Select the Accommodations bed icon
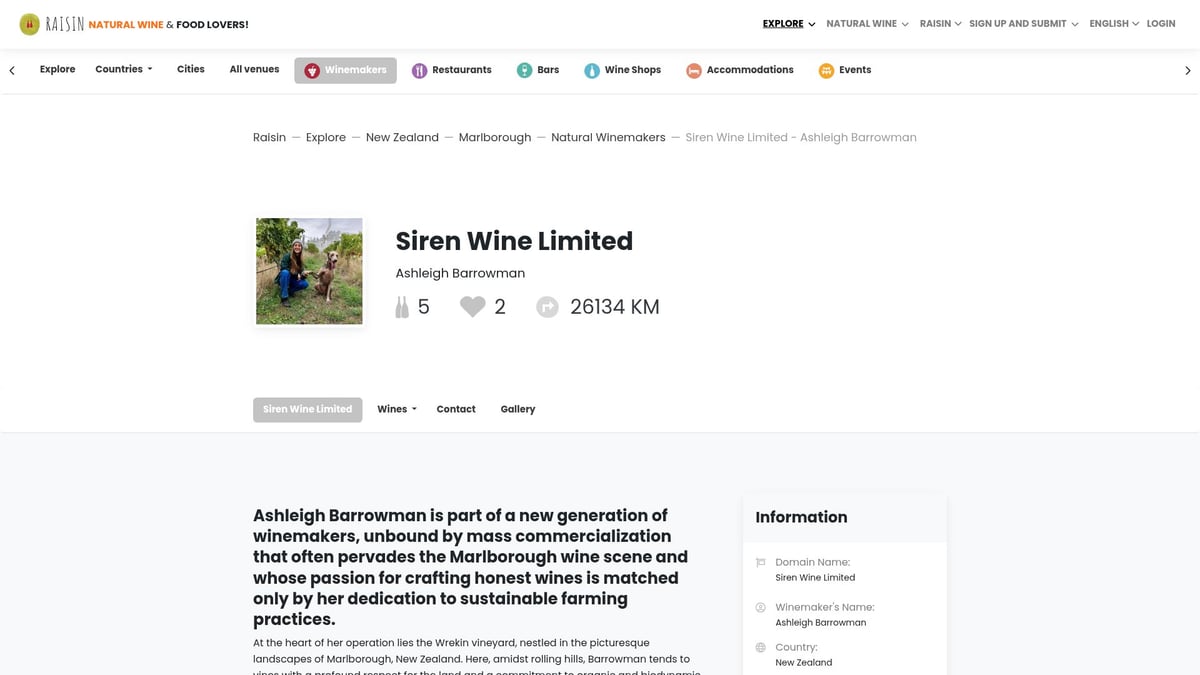 694,70
